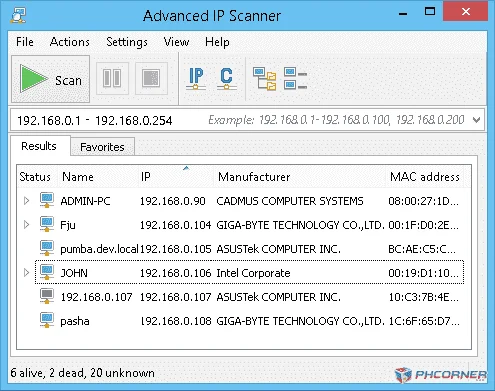The image size is (495, 391).
Task: Open the Help menu
Action: click(x=217, y=42)
